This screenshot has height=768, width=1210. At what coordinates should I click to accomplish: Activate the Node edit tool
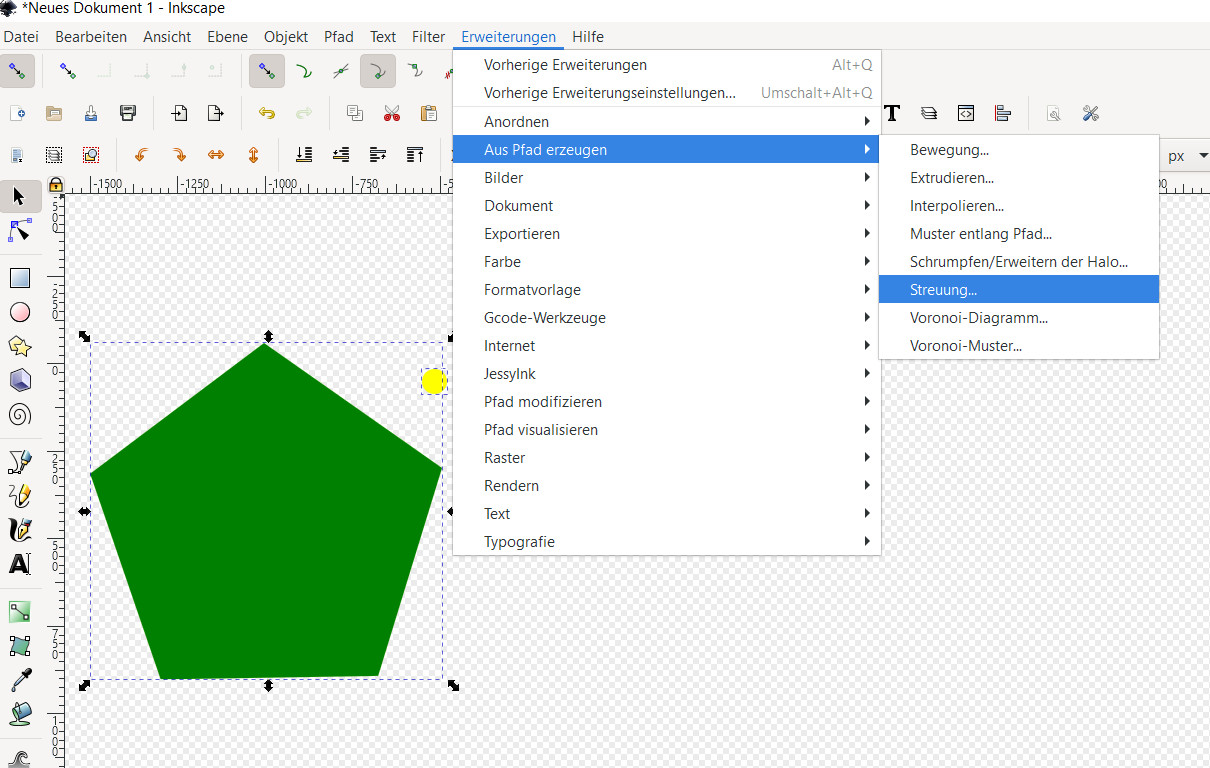[19, 230]
